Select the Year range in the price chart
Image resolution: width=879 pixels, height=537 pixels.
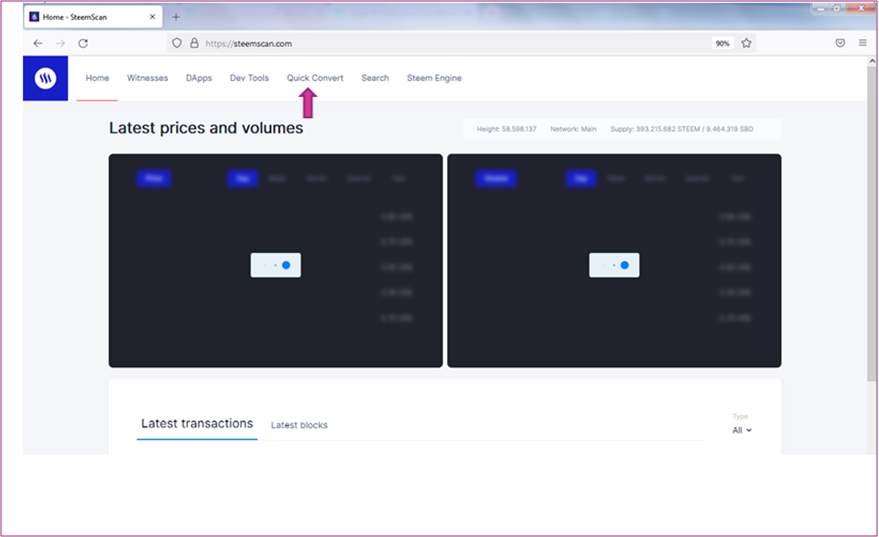tap(399, 178)
